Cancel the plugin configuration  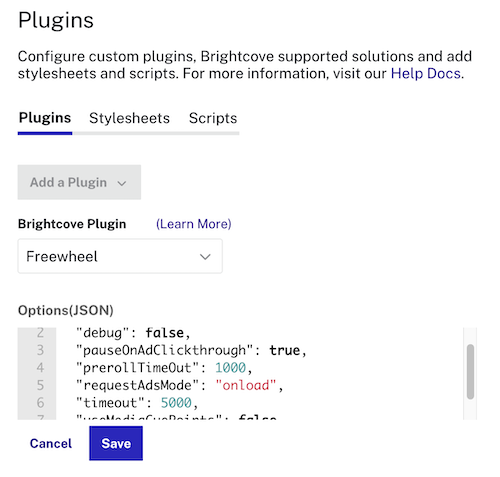[x=51, y=444]
